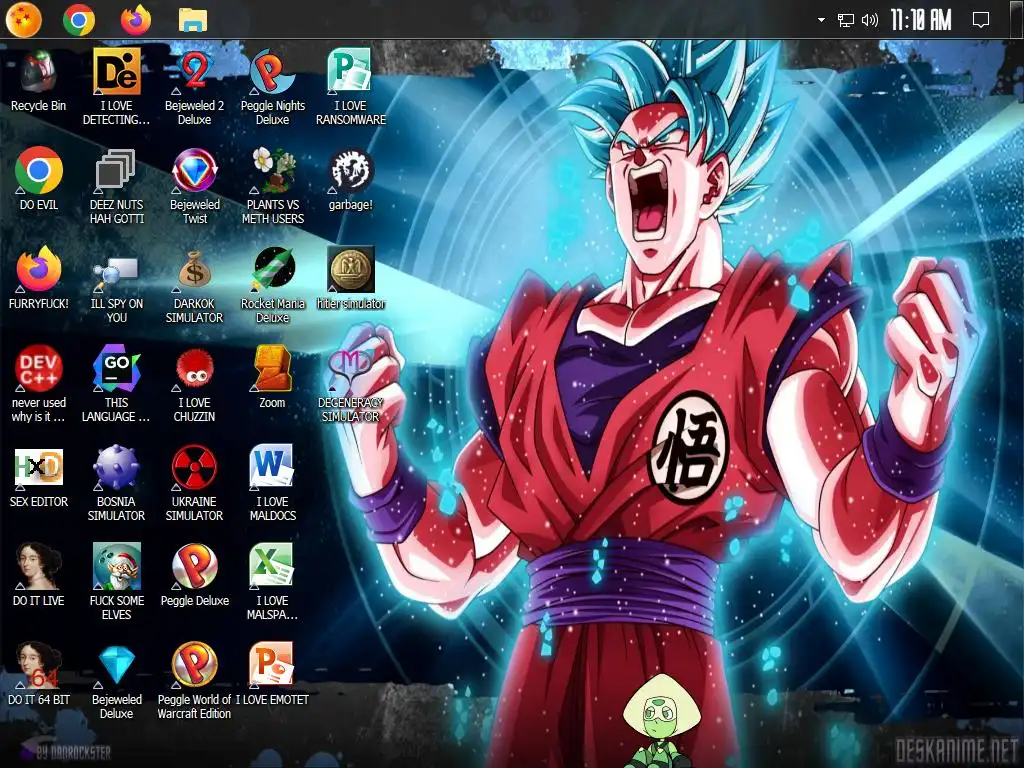Image resolution: width=1024 pixels, height=768 pixels.
Task: Open the Dragon Ball start button
Action: click(x=24, y=20)
